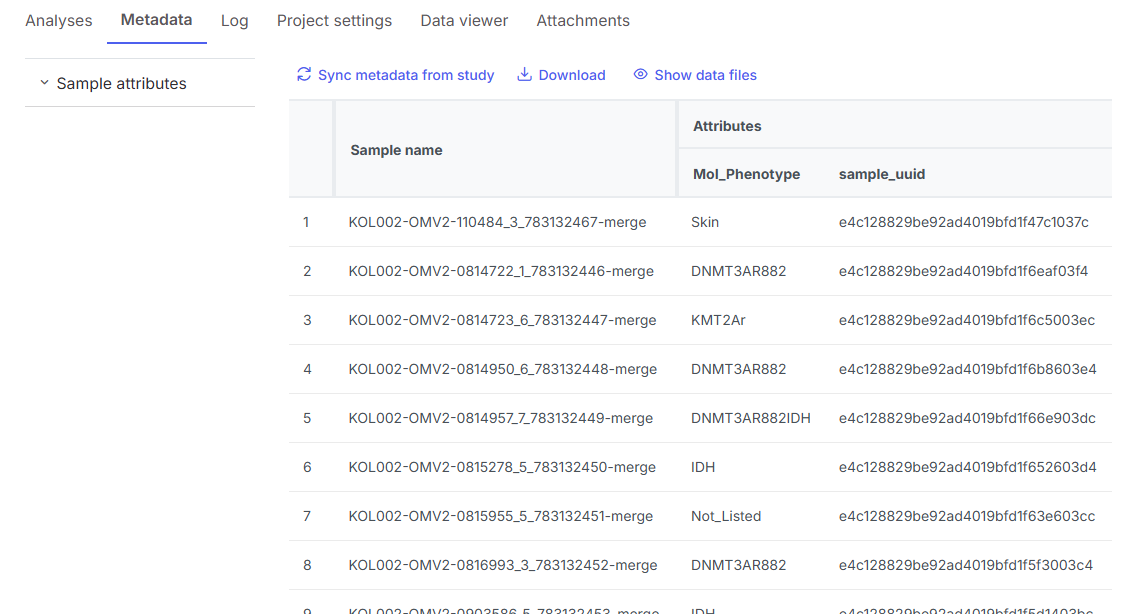Go to Project settings tab
Screen dimensions: 1127x614
point(334,21)
